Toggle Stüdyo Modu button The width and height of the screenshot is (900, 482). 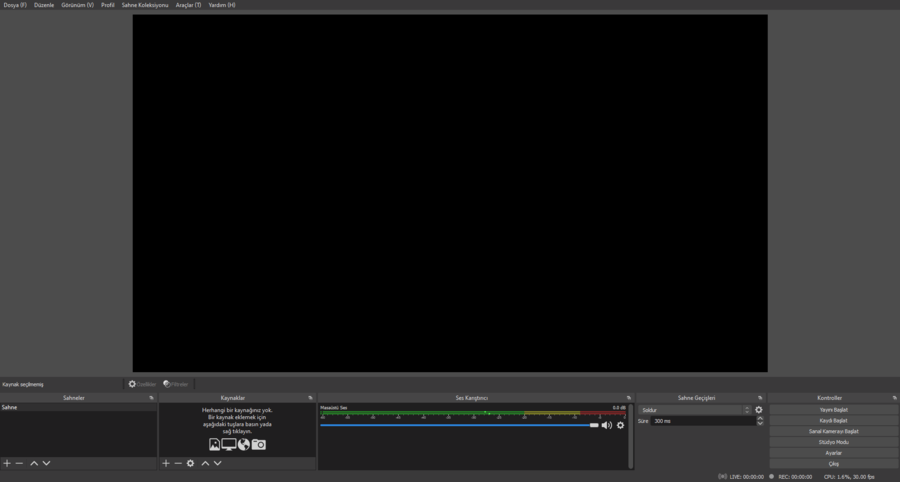(x=833, y=442)
